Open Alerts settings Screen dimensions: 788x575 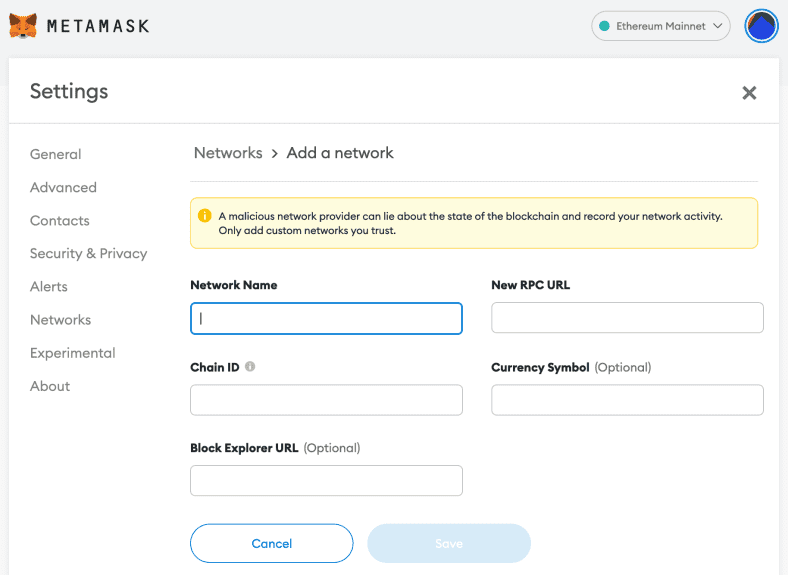pyautogui.click(x=49, y=286)
